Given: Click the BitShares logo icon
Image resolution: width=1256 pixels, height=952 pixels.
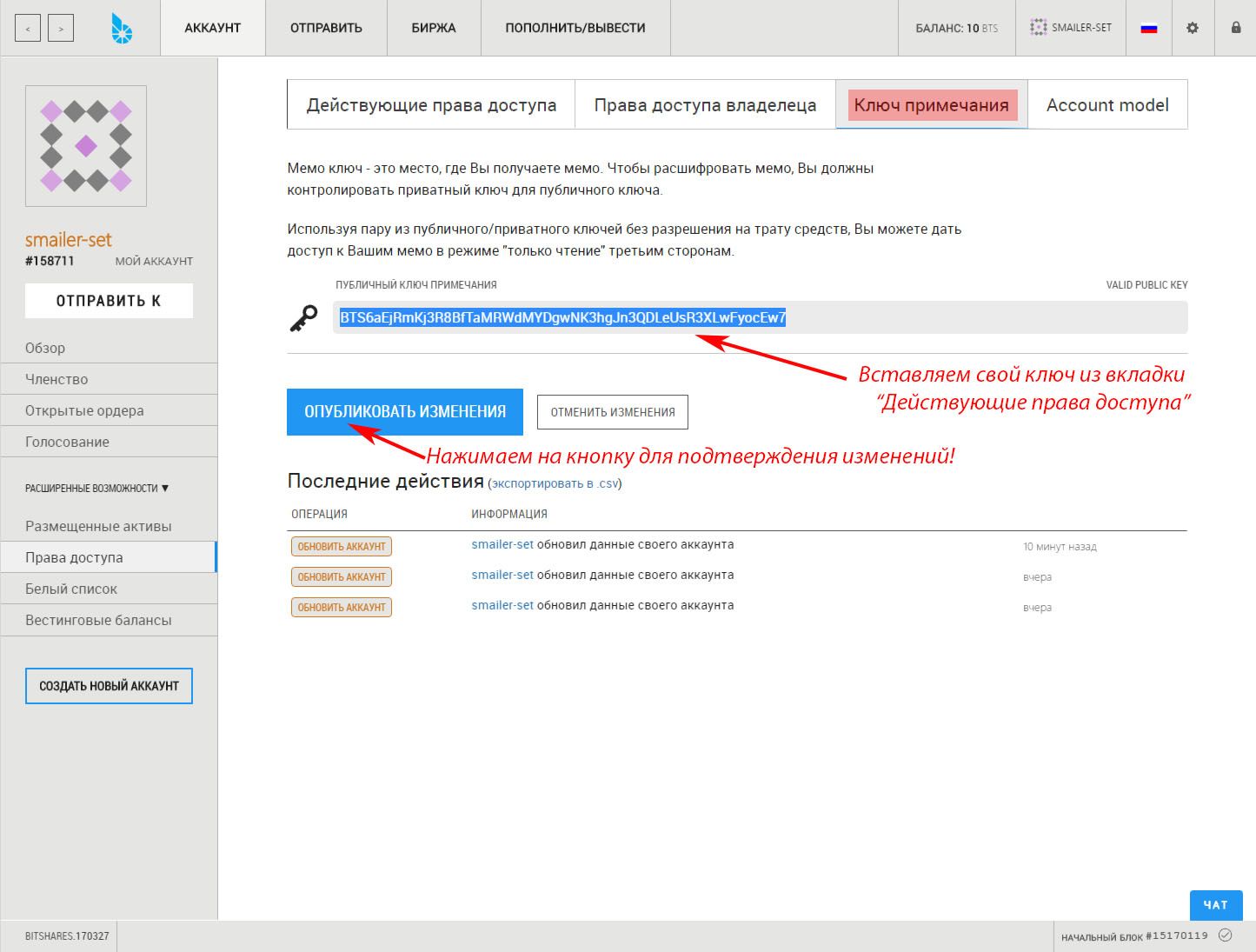Looking at the screenshot, I should pos(122,28).
